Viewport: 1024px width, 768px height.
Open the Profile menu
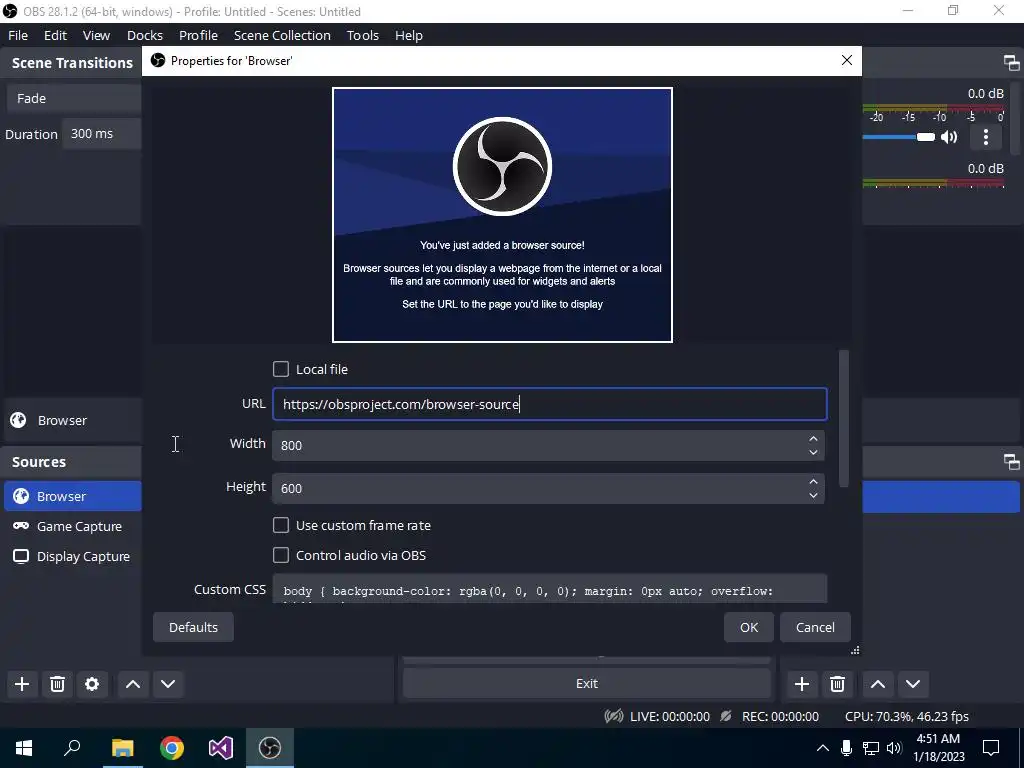coord(198,35)
